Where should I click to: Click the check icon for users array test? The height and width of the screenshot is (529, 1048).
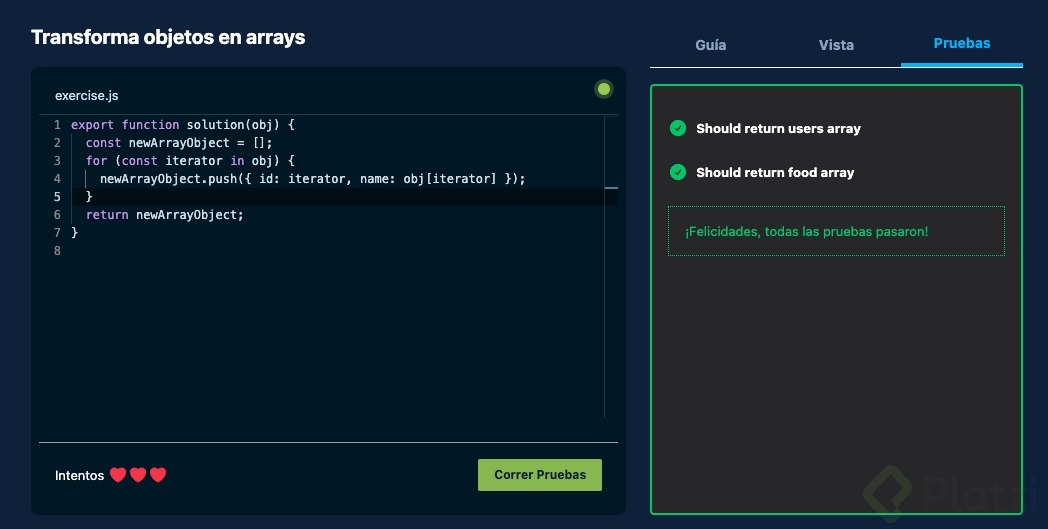pyautogui.click(x=678, y=128)
